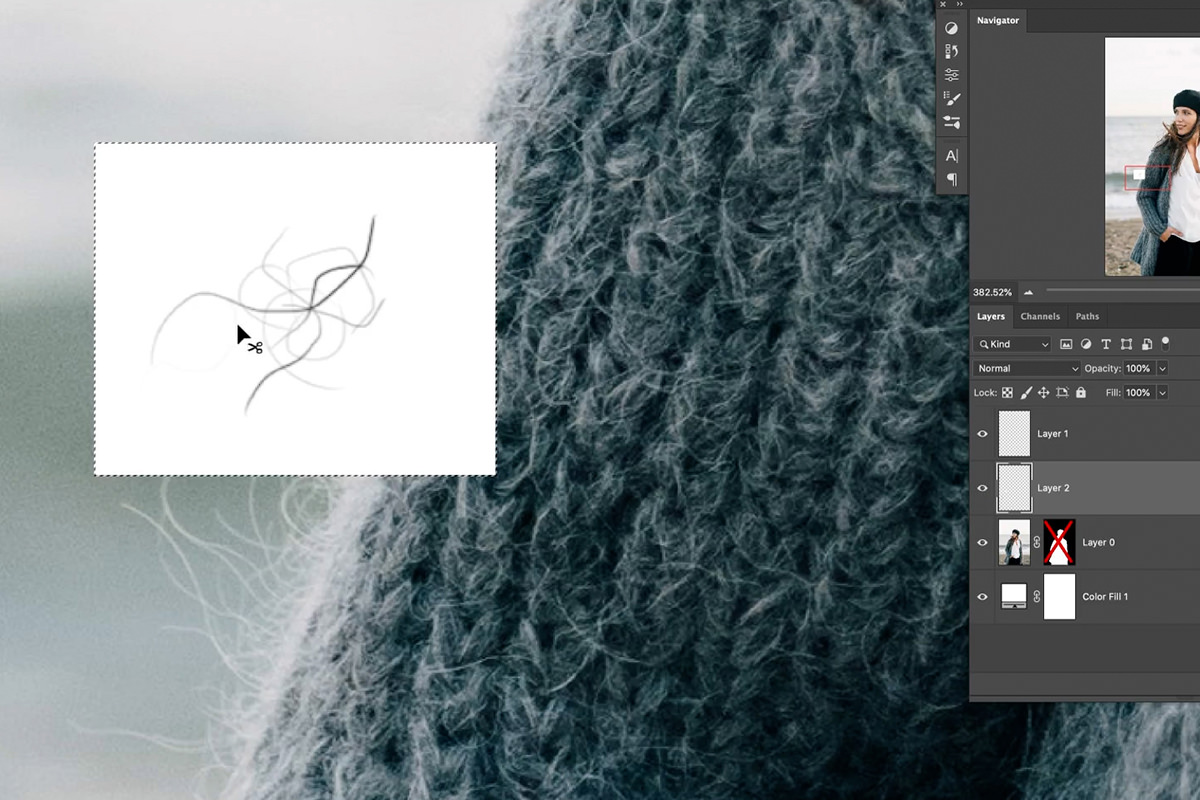This screenshot has height=800, width=1200.
Task: Open the Adjustments panel icon
Action: point(951,27)
